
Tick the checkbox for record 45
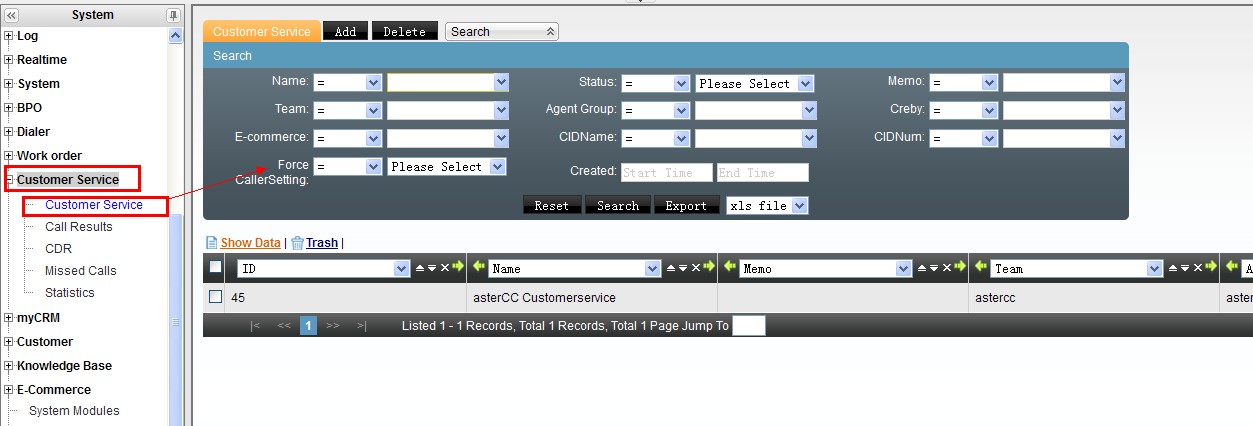pos(215,297)
